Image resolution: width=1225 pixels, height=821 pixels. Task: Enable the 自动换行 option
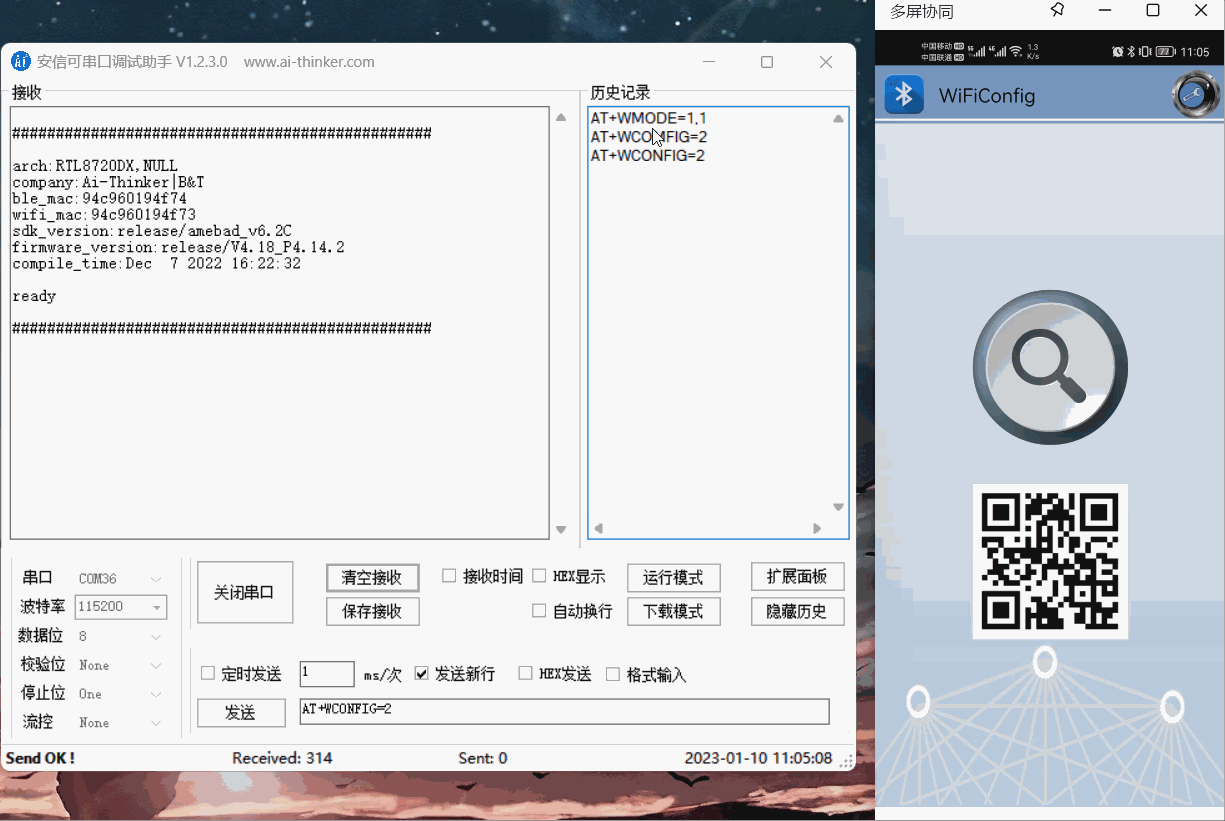click(x=538, y=611)
